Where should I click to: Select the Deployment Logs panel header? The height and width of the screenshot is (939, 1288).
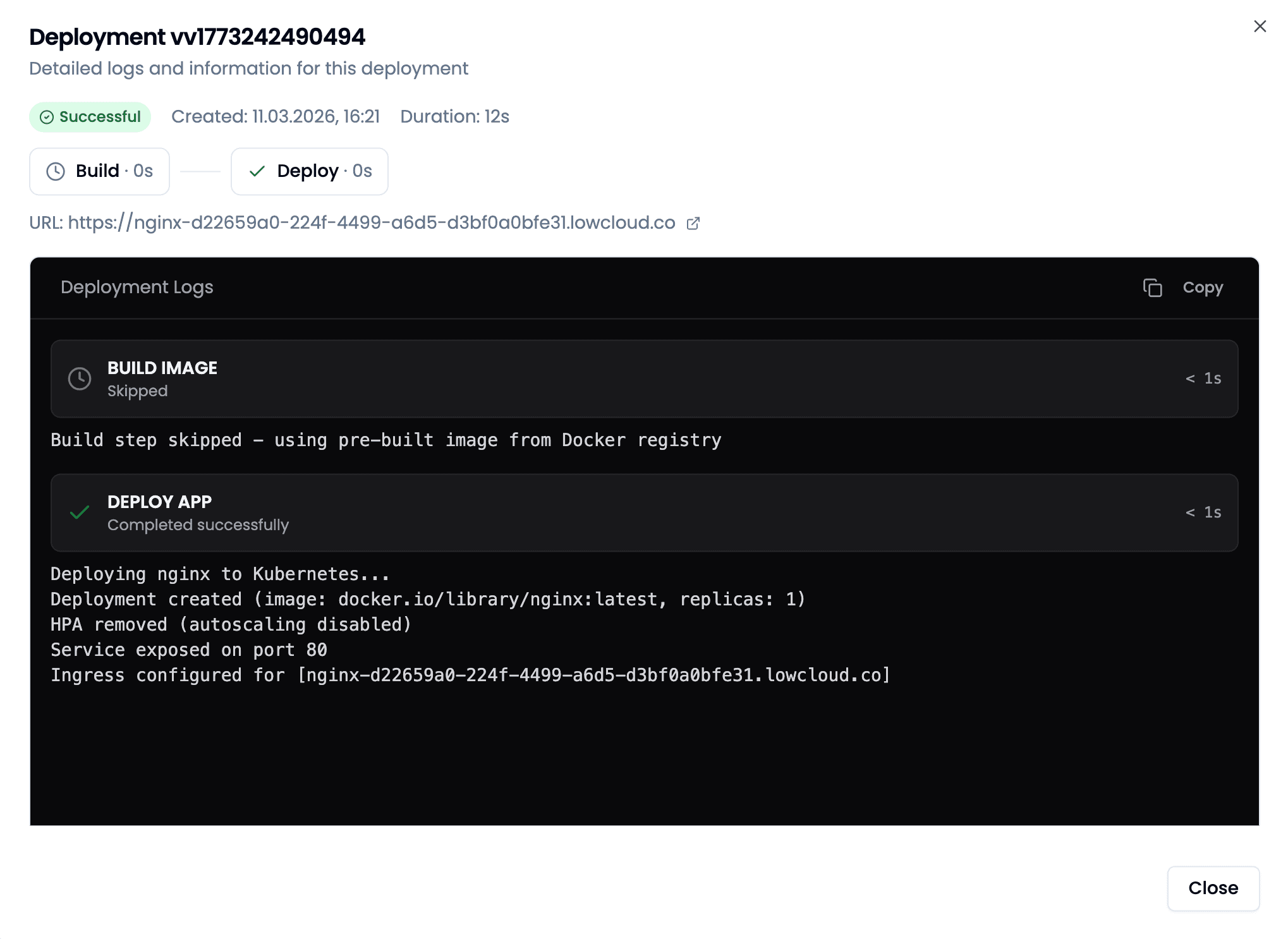(137, 288)
